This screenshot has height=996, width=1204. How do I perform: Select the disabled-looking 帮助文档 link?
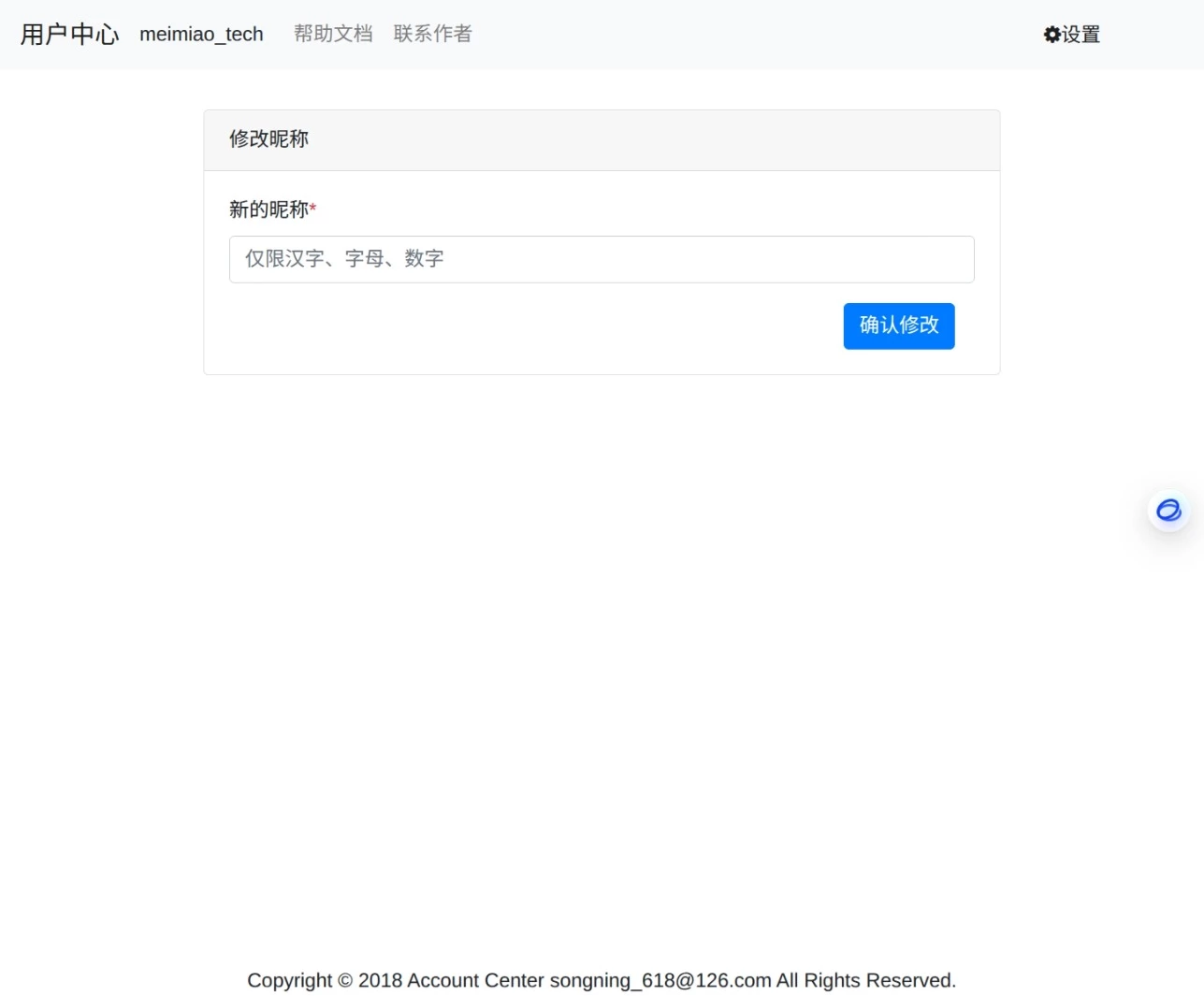(333, 34)
